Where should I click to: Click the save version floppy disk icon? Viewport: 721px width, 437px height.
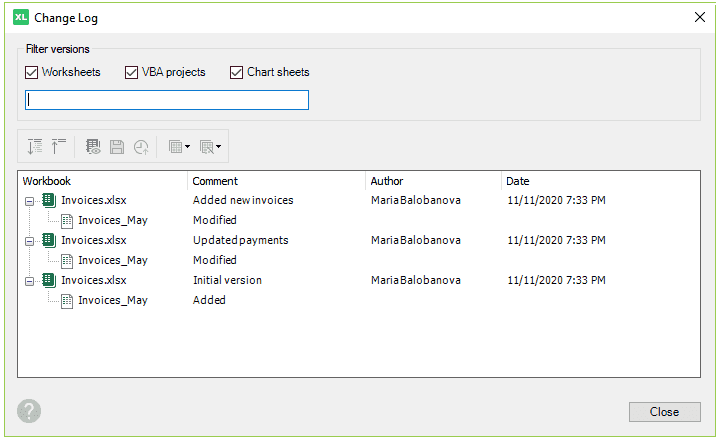click(117, 147)
